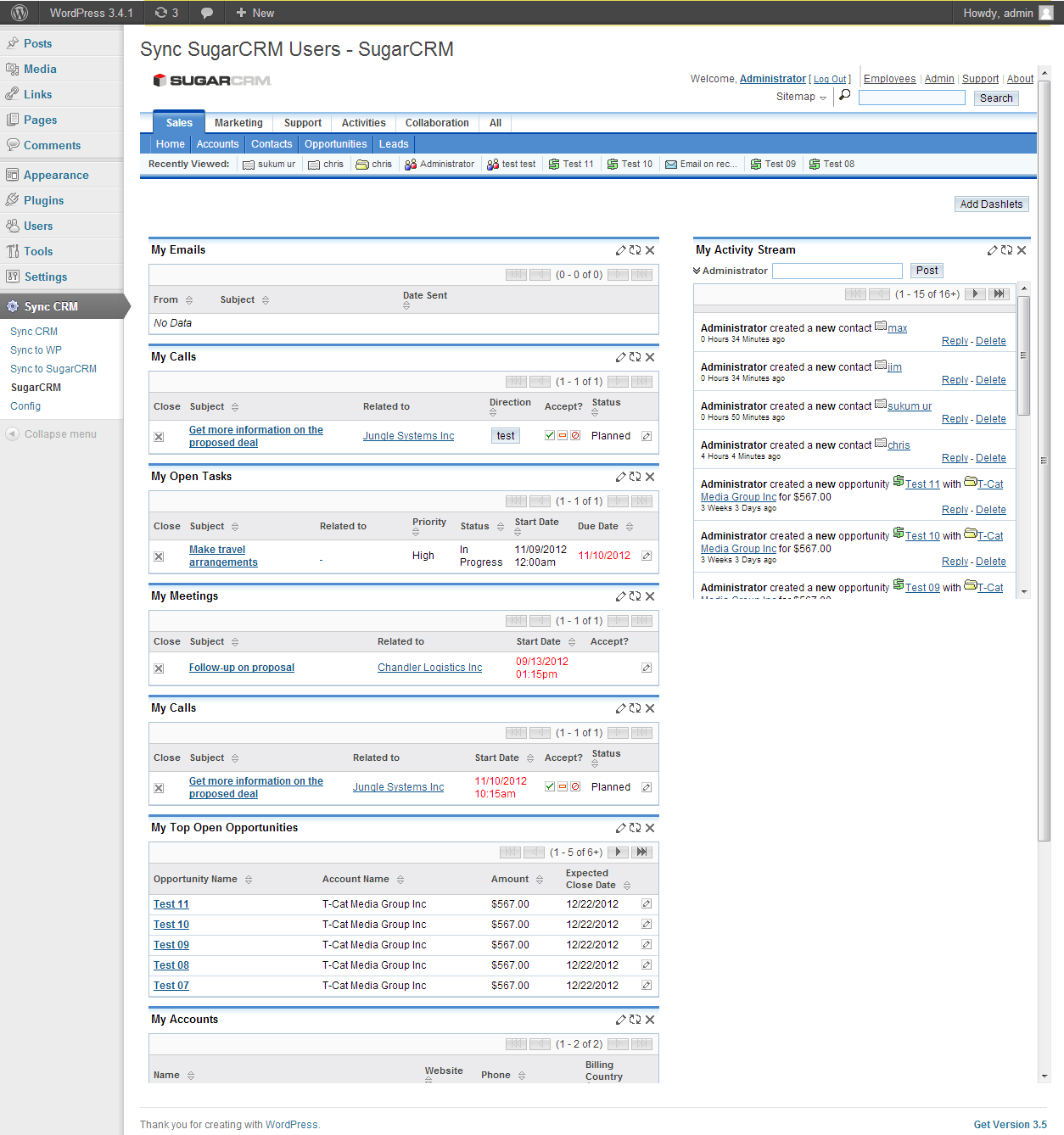Close the My Emails dashlet

tap(650, 250)
